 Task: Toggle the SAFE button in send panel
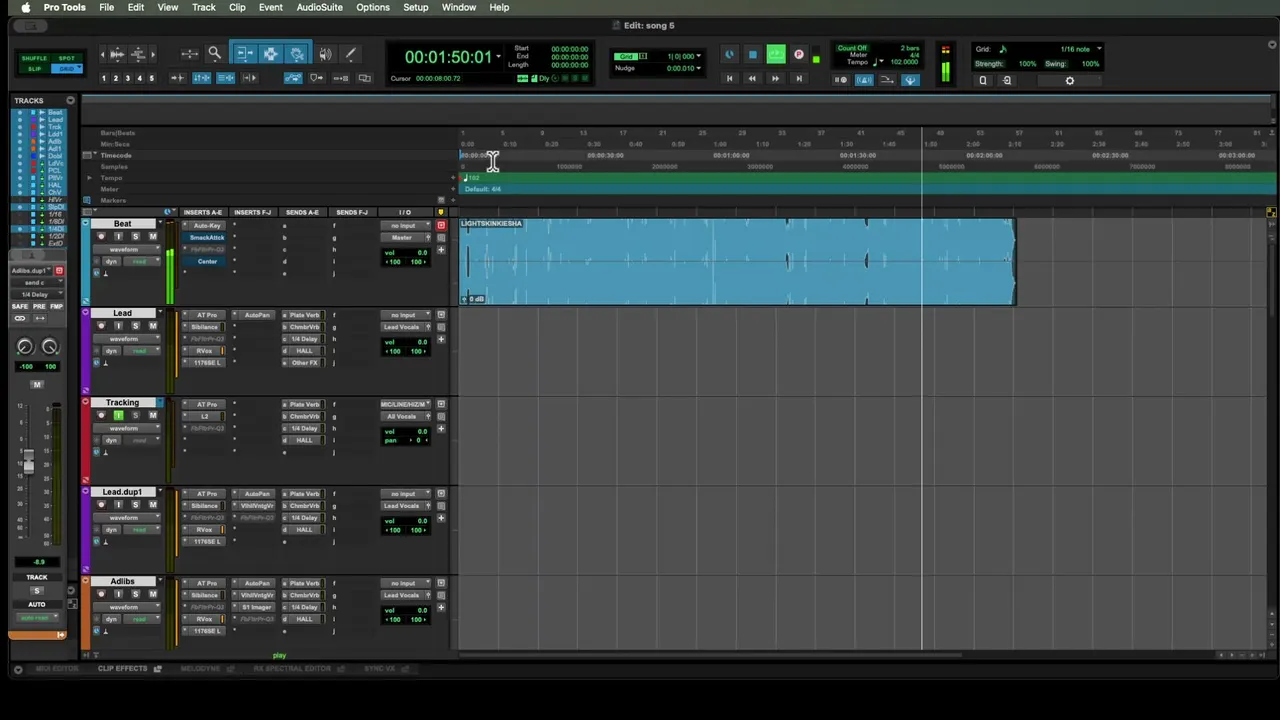[20, 306]
